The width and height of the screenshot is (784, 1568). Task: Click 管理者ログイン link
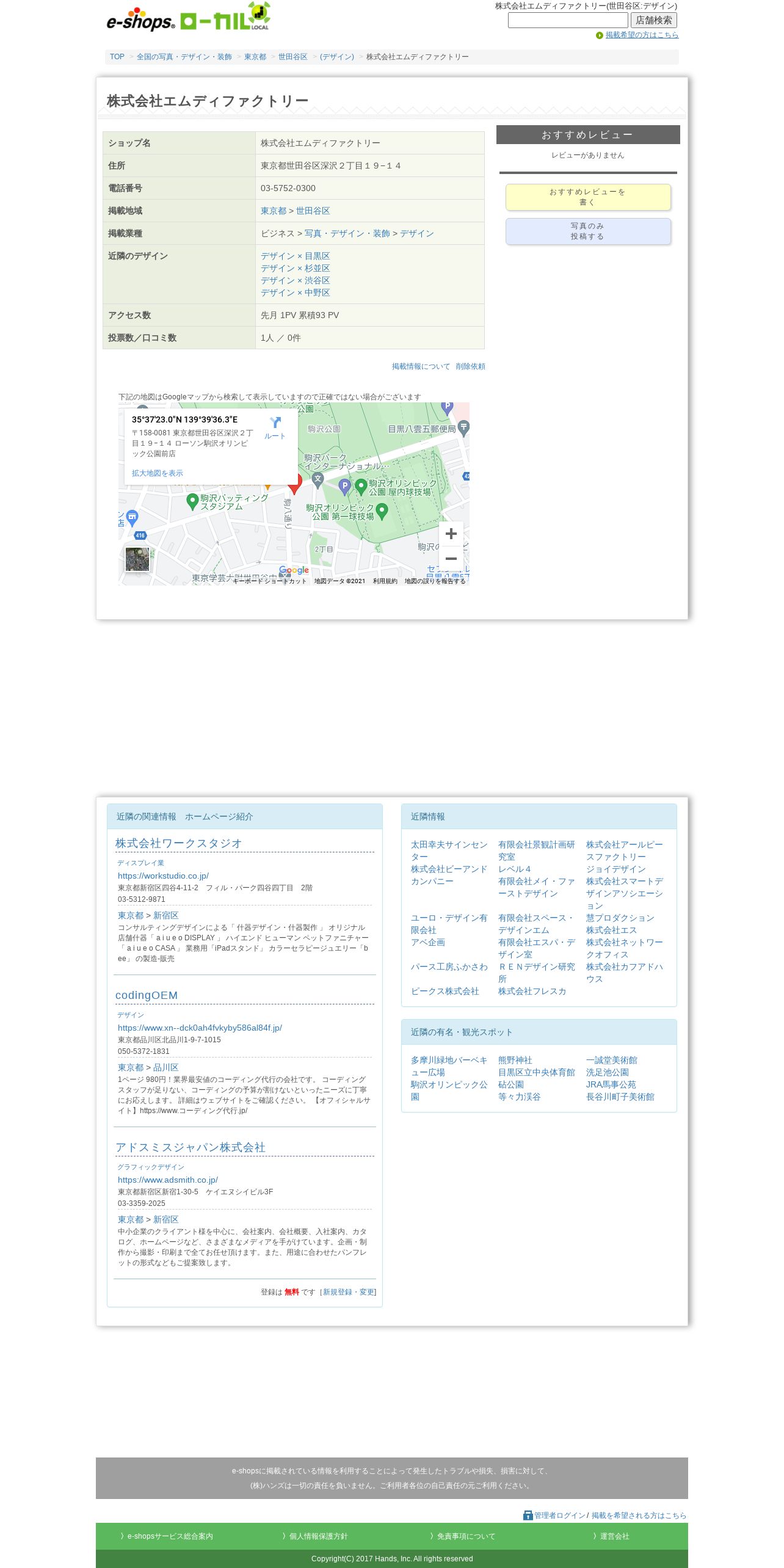tap(560, 1515)
